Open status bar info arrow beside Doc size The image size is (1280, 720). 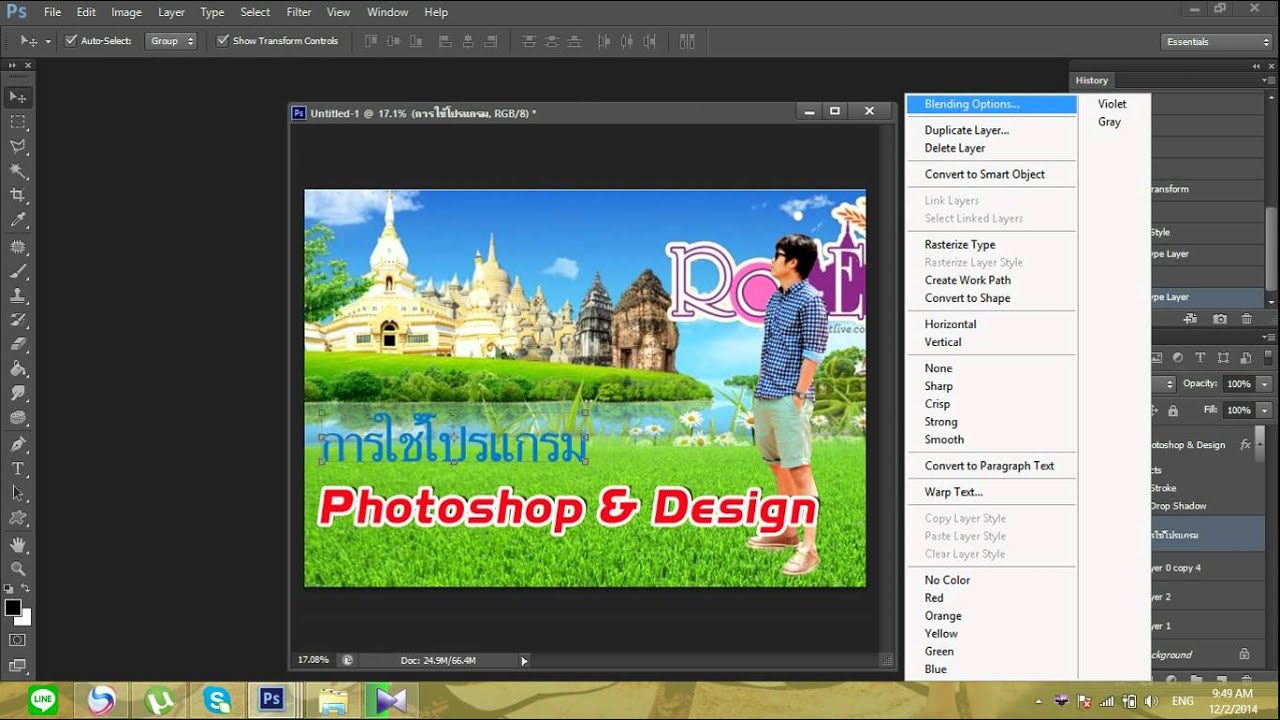524,660
